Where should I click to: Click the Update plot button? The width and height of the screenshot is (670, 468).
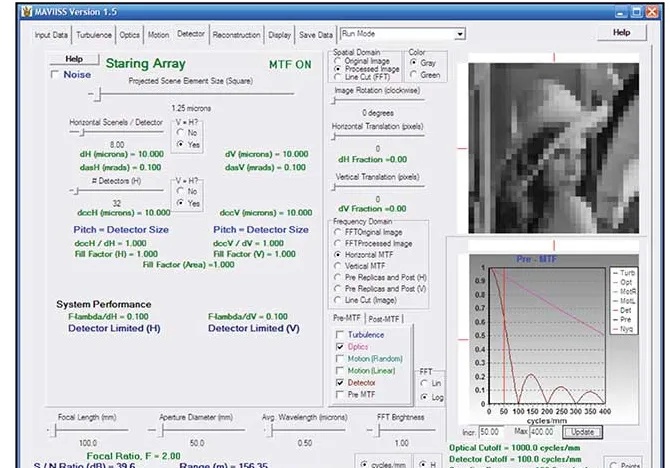point(583,431)
